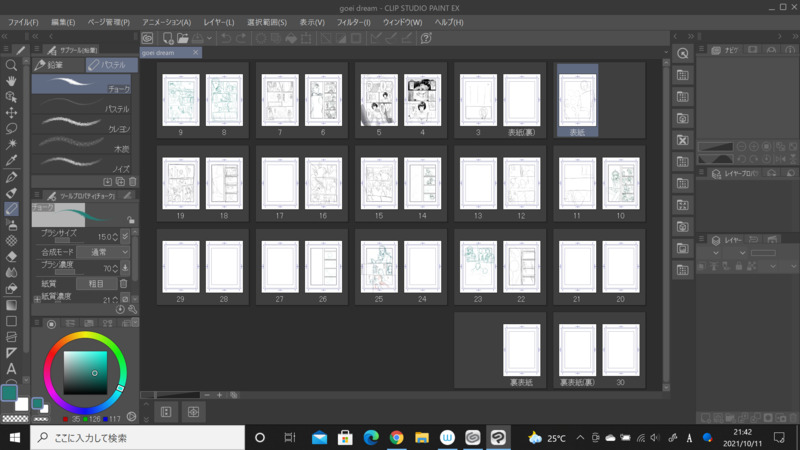The height and width of the screenshot is (450, 800).
Task: Pick a hue on the color wheel ring
Action: tap(85, 337)
